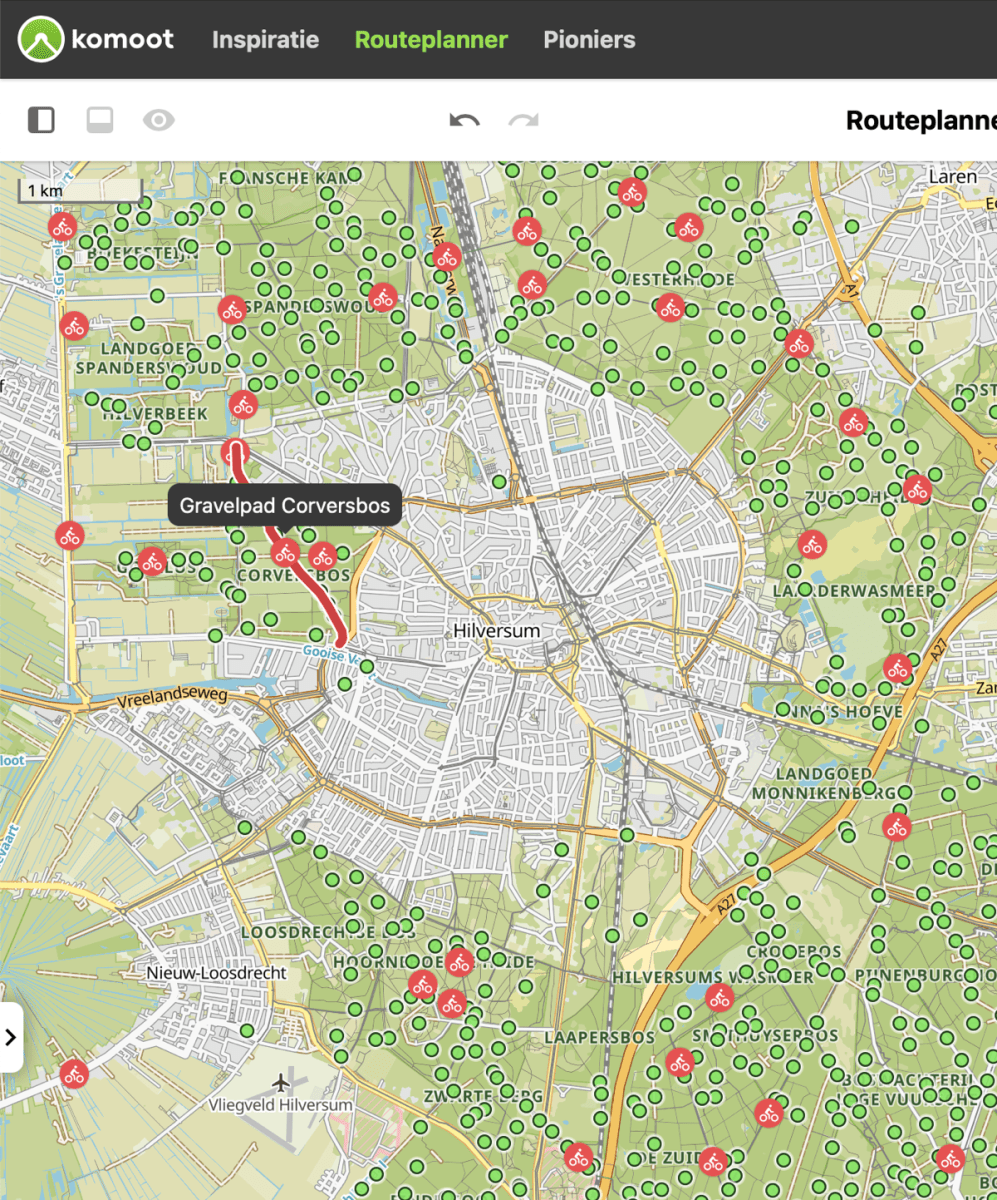Viewport: 997px width, 1200px height.
Task: Click the Hilversum city label on map
Action: point(497,631)
